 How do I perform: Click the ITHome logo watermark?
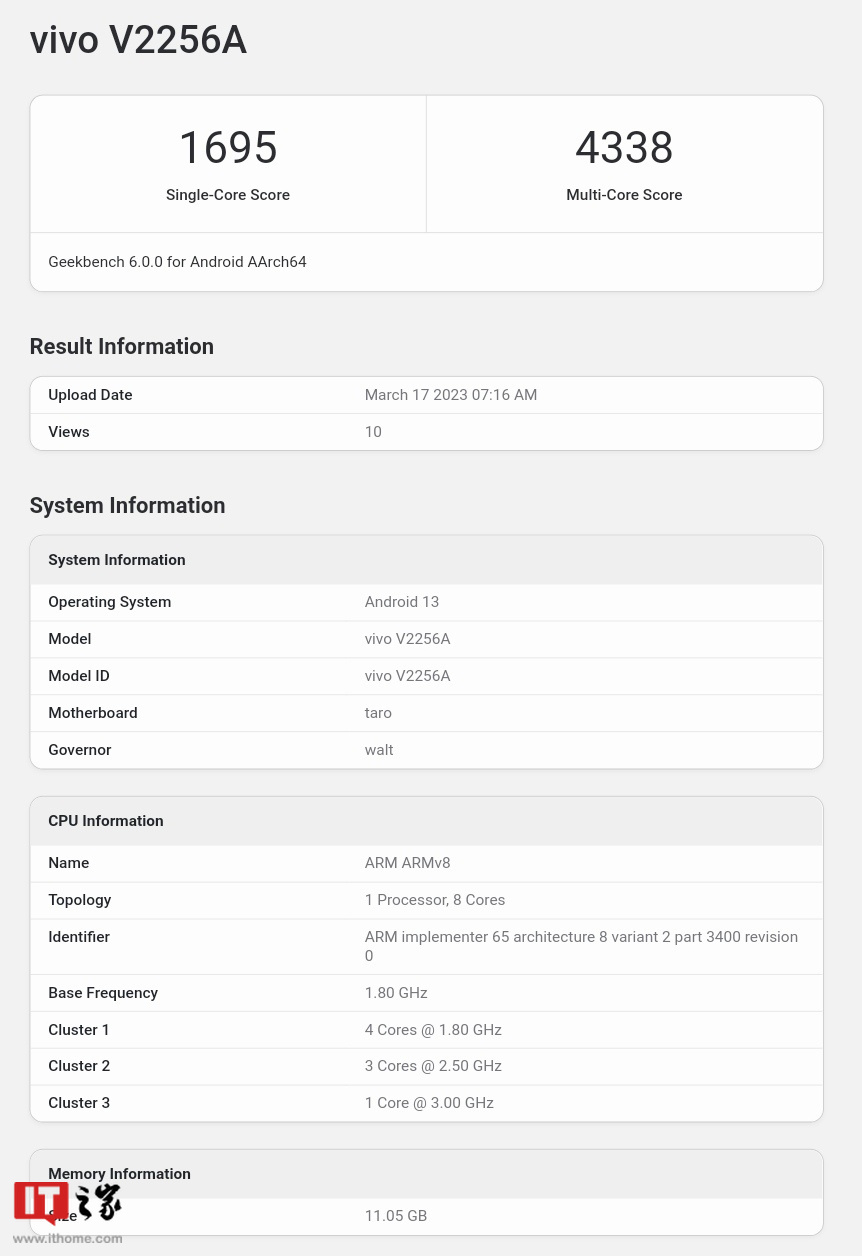pyautogui.click(x=68, y=1212)
